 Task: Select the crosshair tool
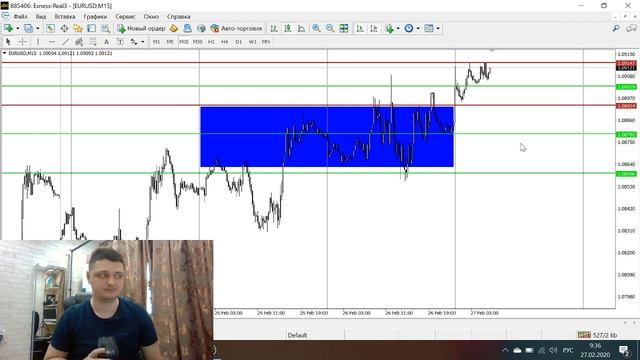(22, 42)
